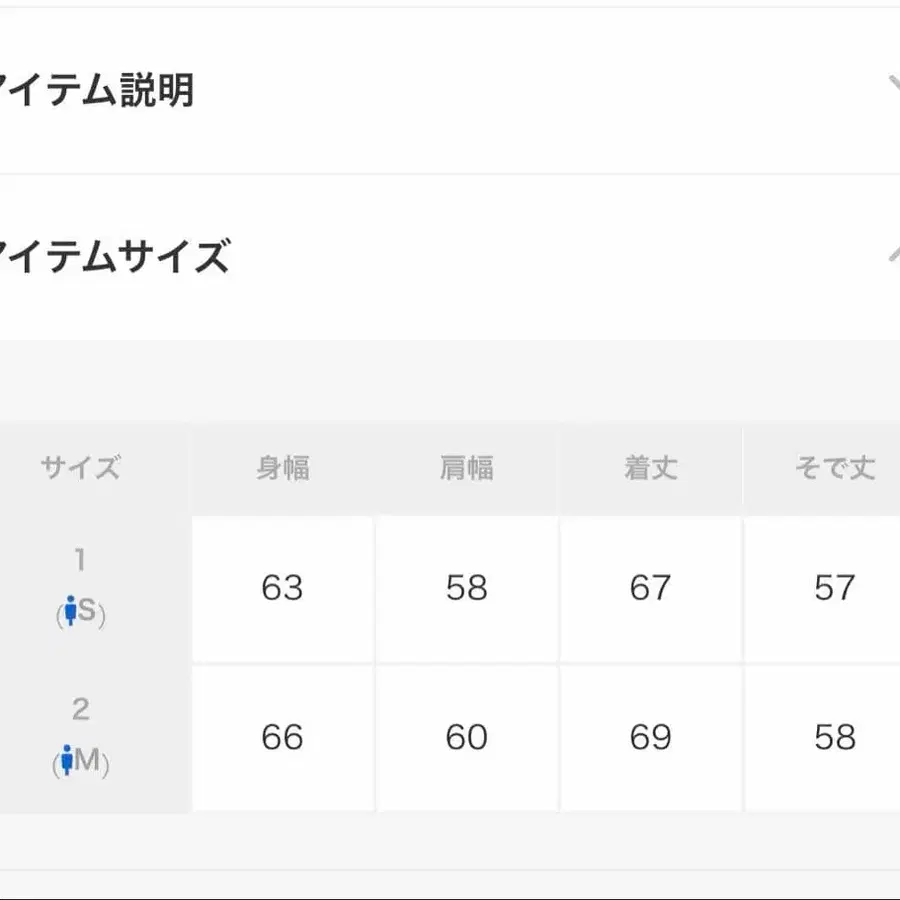Tap the person pictogram in size 1 row
This screenshot has height=900, width=900.
(69, 611)
